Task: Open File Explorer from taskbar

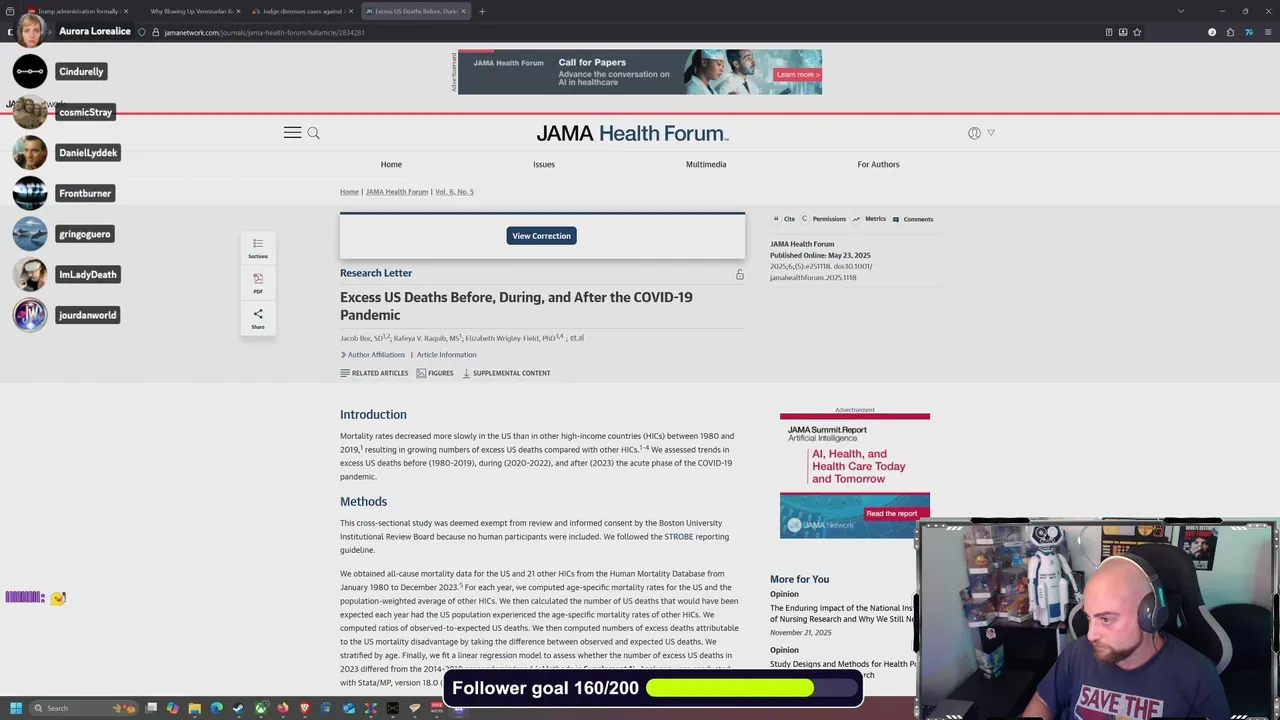Action: [195, 708]
